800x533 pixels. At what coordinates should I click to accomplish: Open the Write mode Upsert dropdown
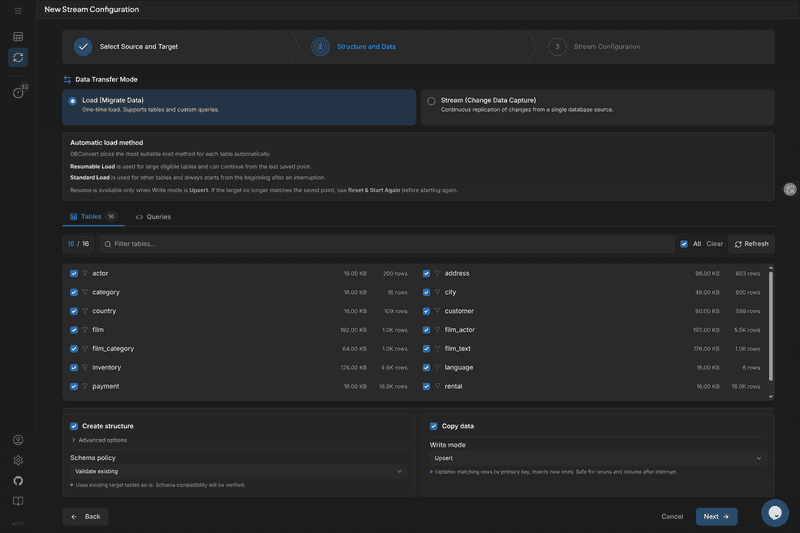point(598,458)
